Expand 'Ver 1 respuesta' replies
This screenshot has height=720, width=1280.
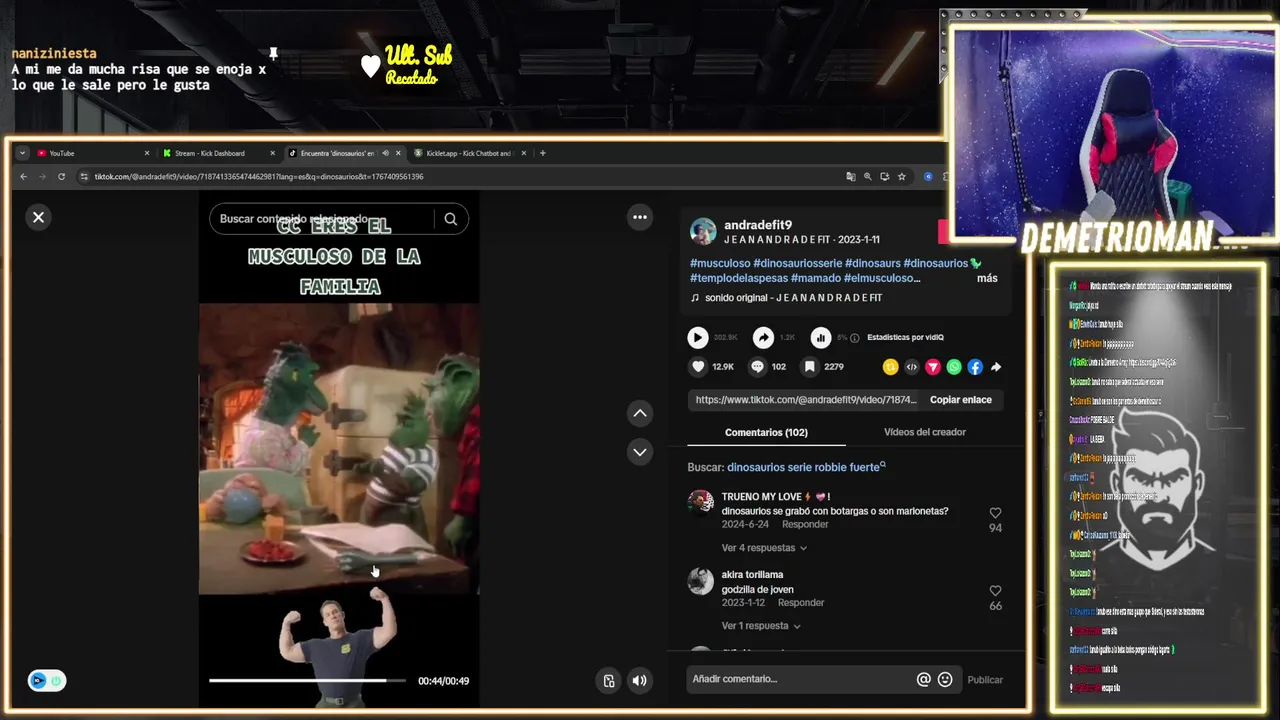click(761, 626)
